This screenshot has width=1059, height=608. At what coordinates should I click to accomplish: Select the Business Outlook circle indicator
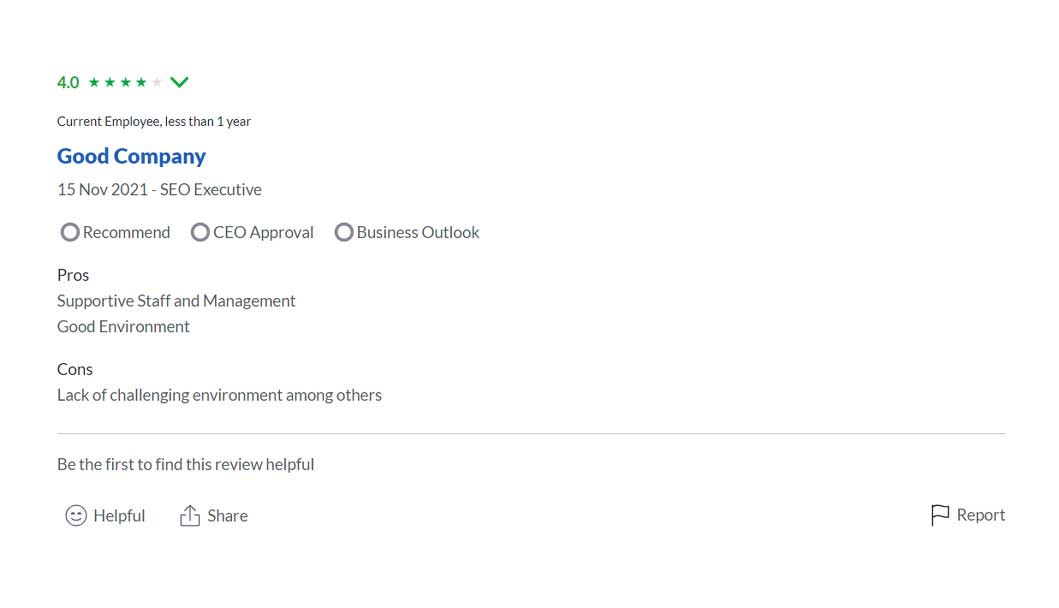(344, 232)
